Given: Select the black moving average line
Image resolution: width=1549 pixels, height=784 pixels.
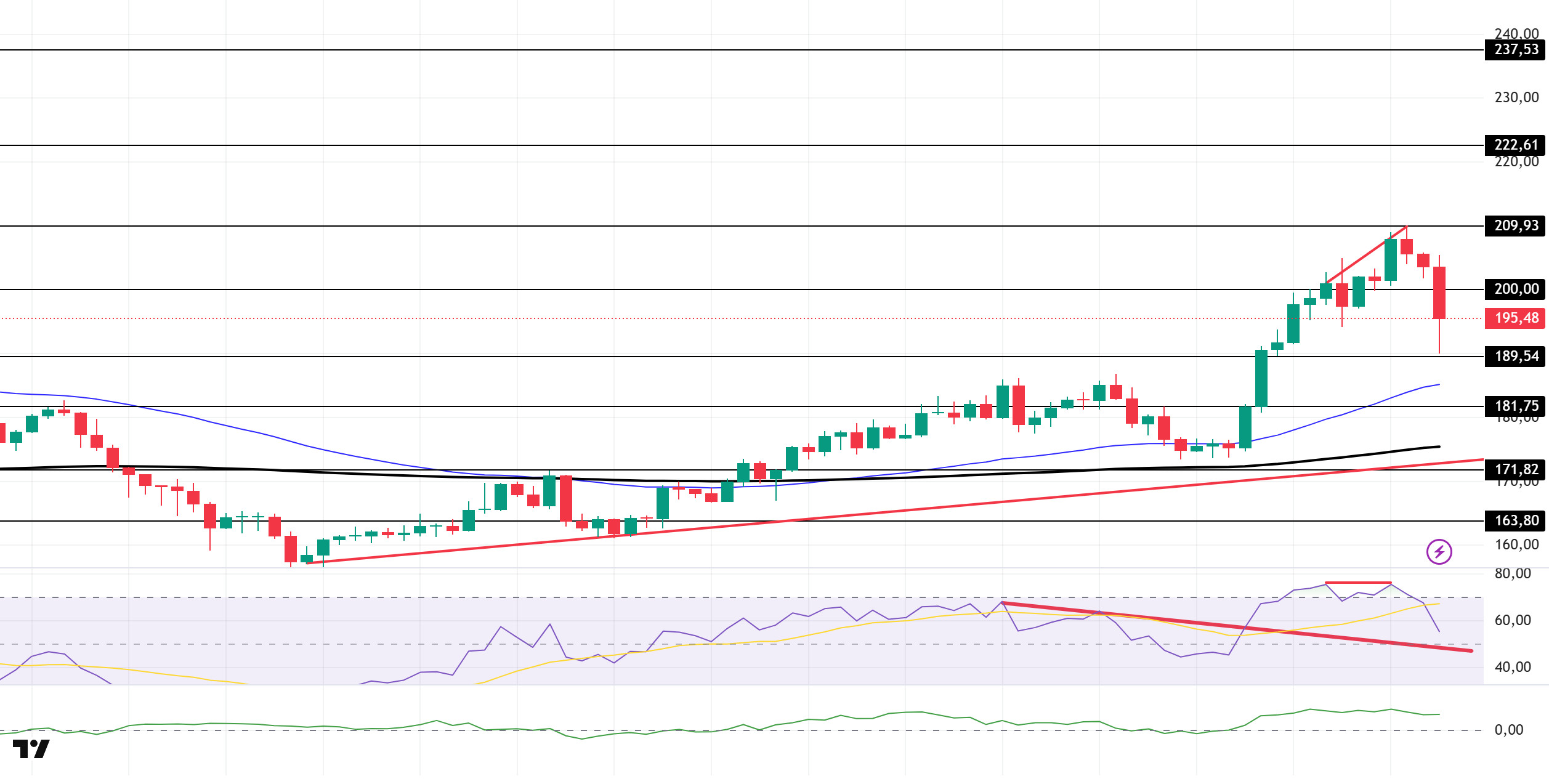Looking at the screenshot, I should pos(739,480).
